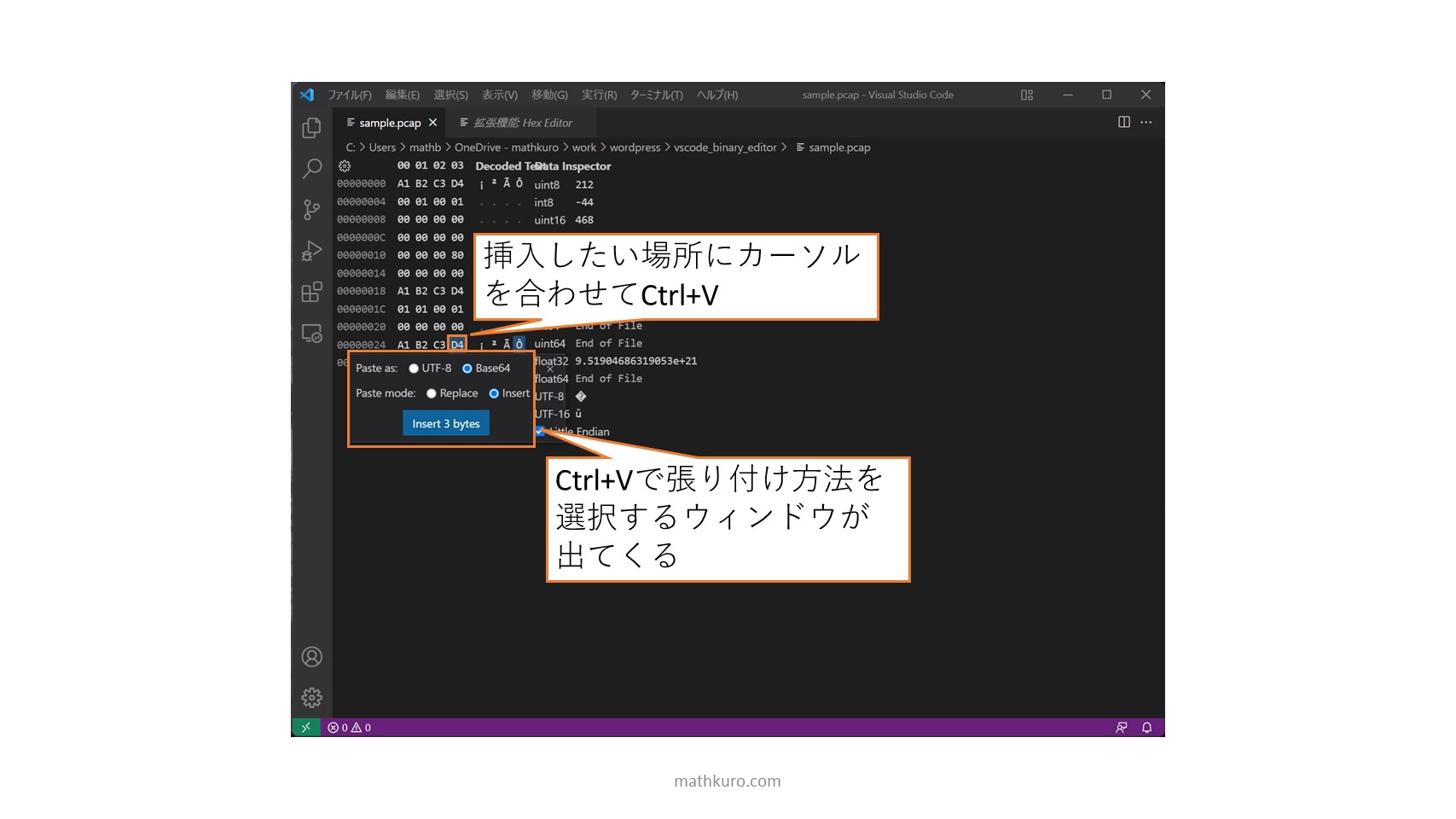Image resolution: width=1456 pixels, height=819 pixels.
Task: Open the Explorer view in the activity bar
Action: pos(312,127)
